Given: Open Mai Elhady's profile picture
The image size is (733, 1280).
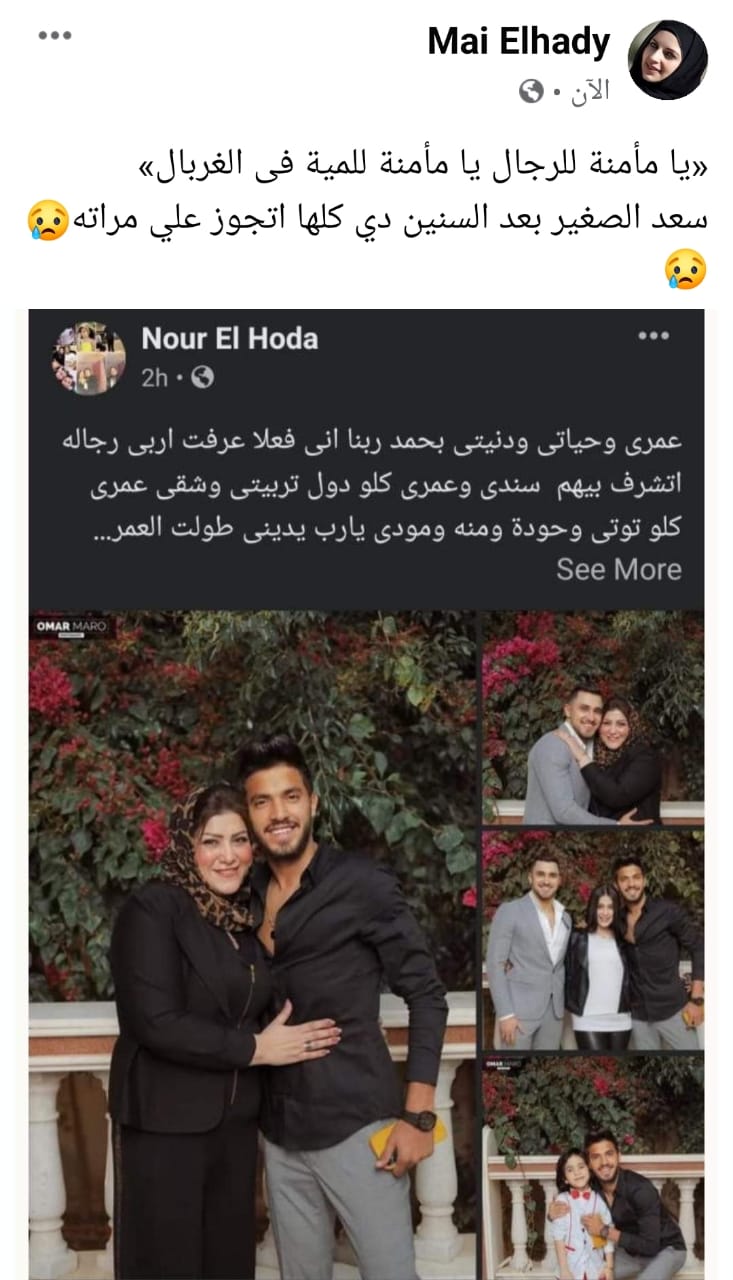Looking at the screenshot, I should pyautogui.click(x=667, y=60).
